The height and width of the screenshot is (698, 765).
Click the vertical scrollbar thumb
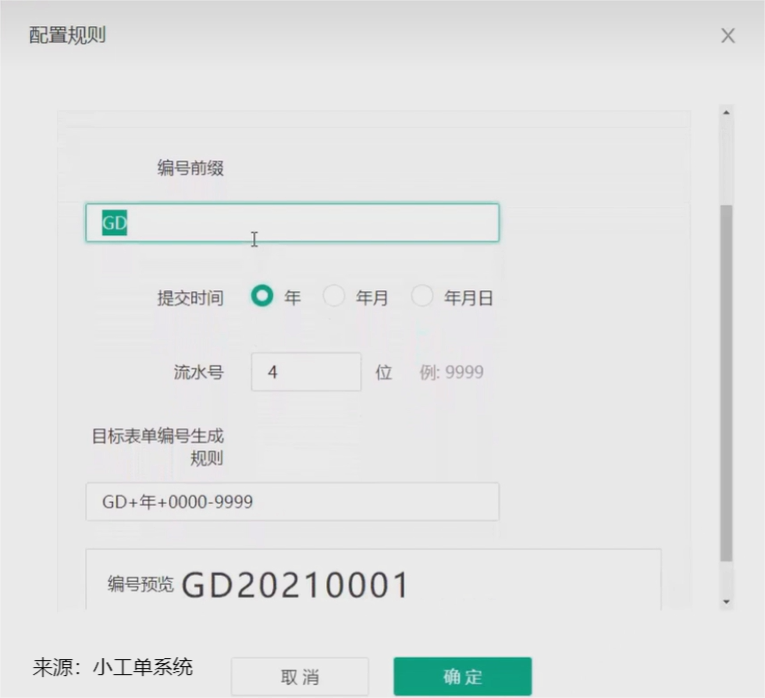726,380
